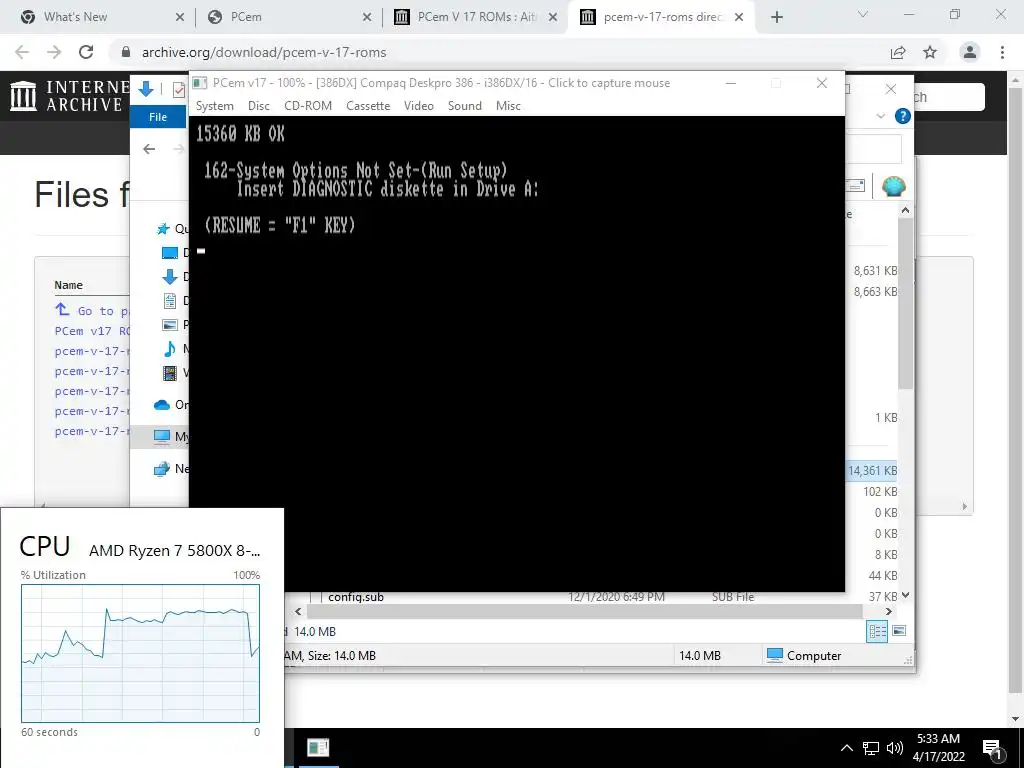Click the Explorer horizontal scrollbar right arrow
Viewport: 1024px width, 768px height.
click(x=888, y=611)
